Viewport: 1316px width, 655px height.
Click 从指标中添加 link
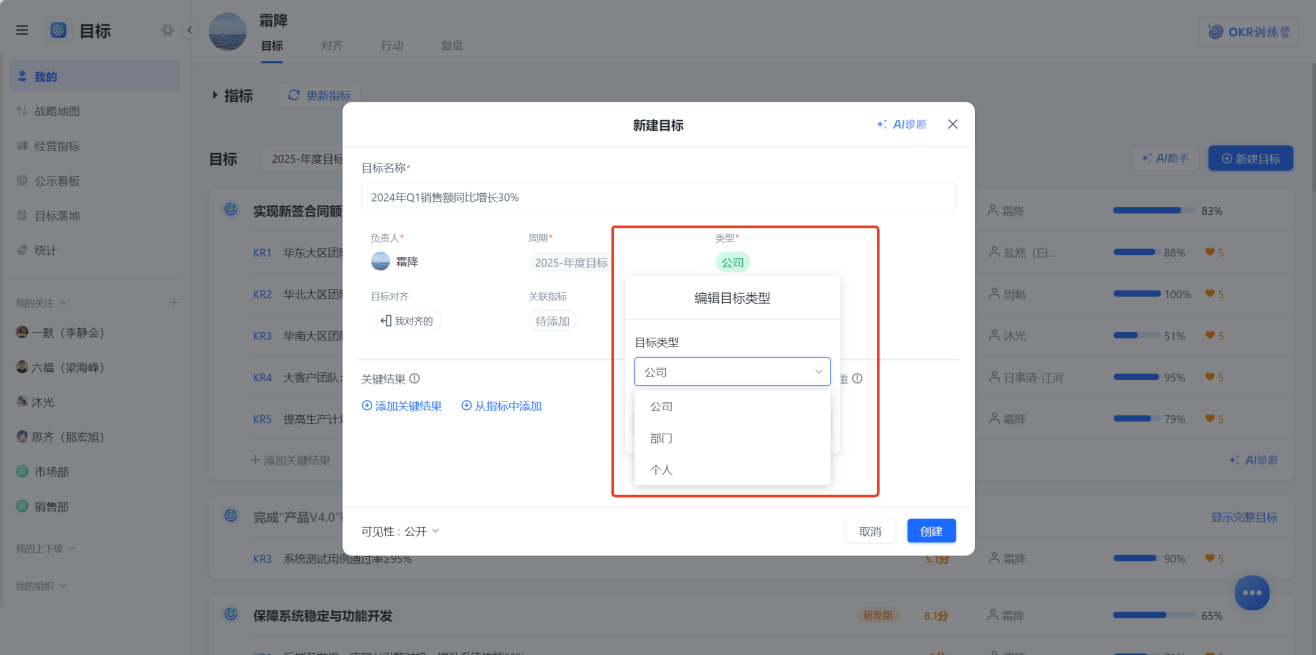coord(501,406)
